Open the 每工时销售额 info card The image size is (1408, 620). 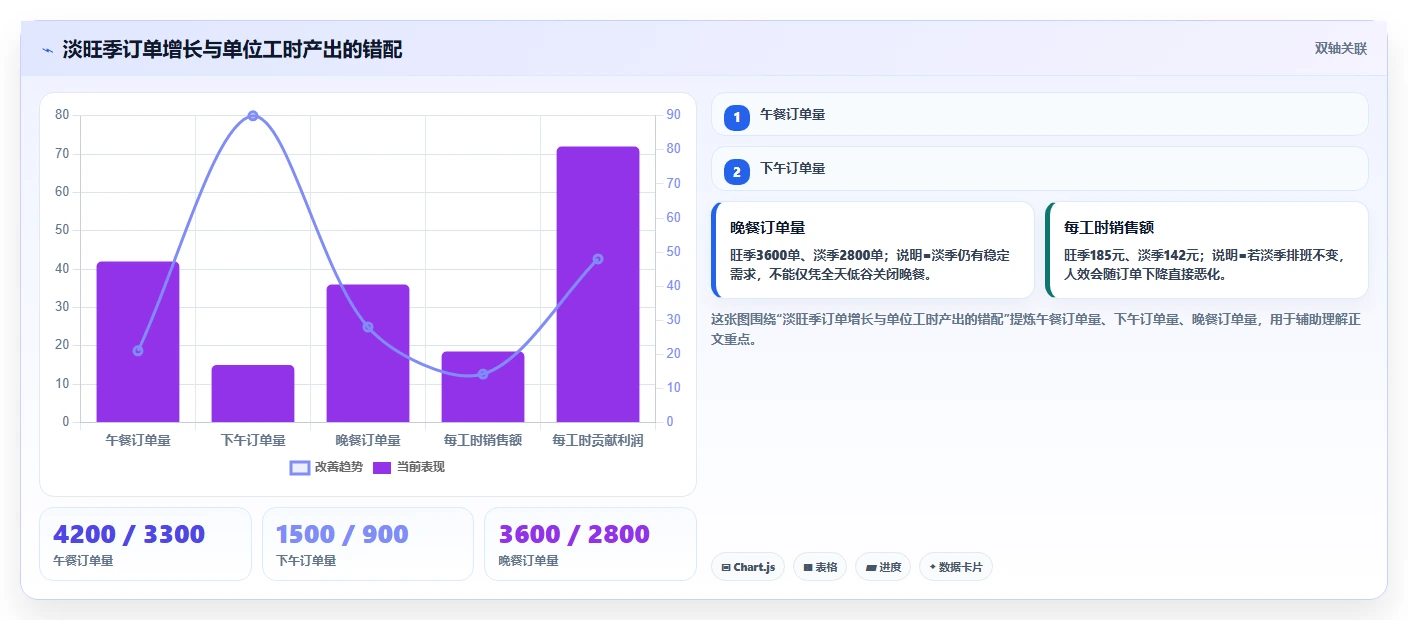pos(1206,250)
